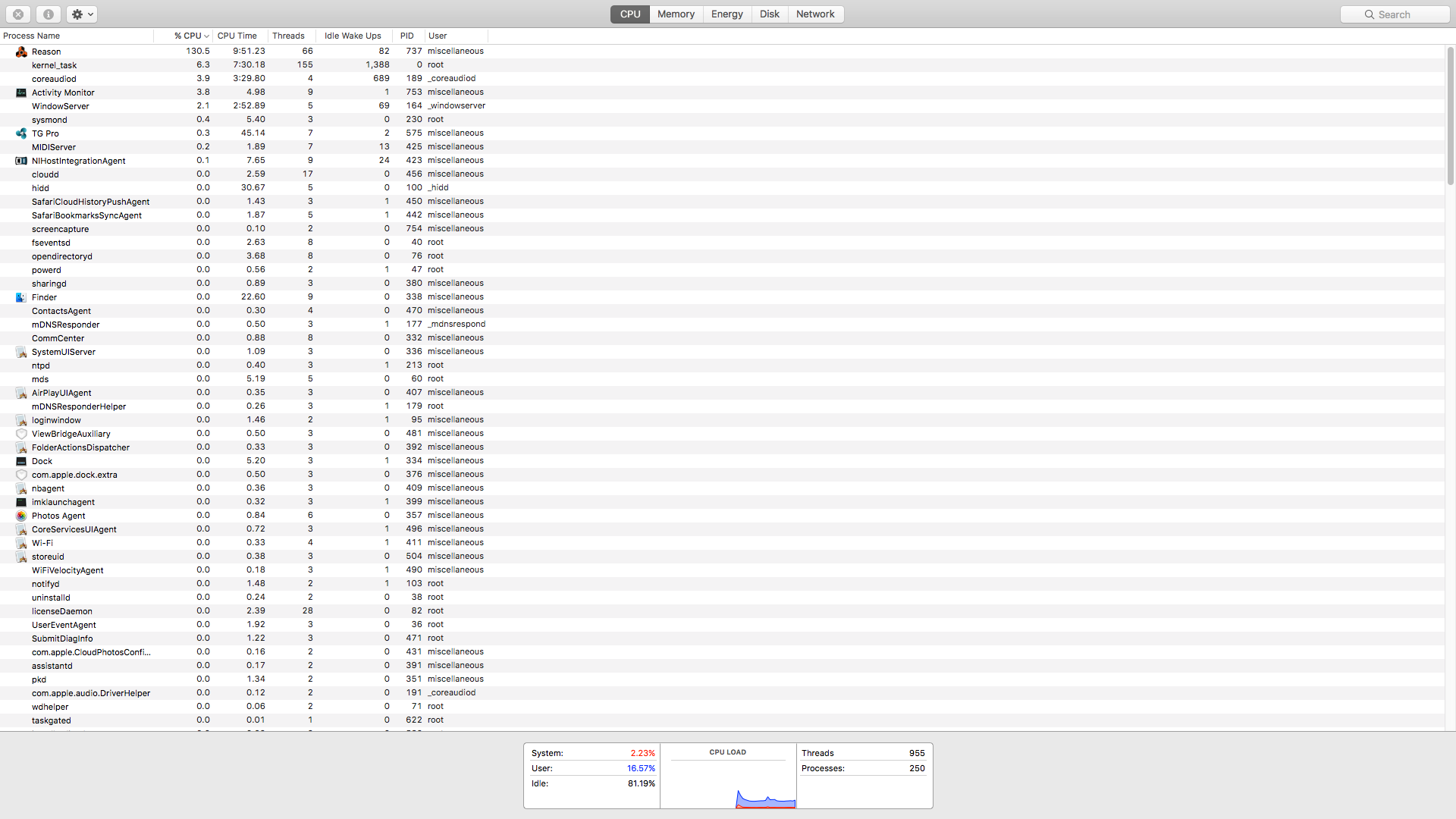Select the SafariBookmarksSyncAgent row

point(722,215)
